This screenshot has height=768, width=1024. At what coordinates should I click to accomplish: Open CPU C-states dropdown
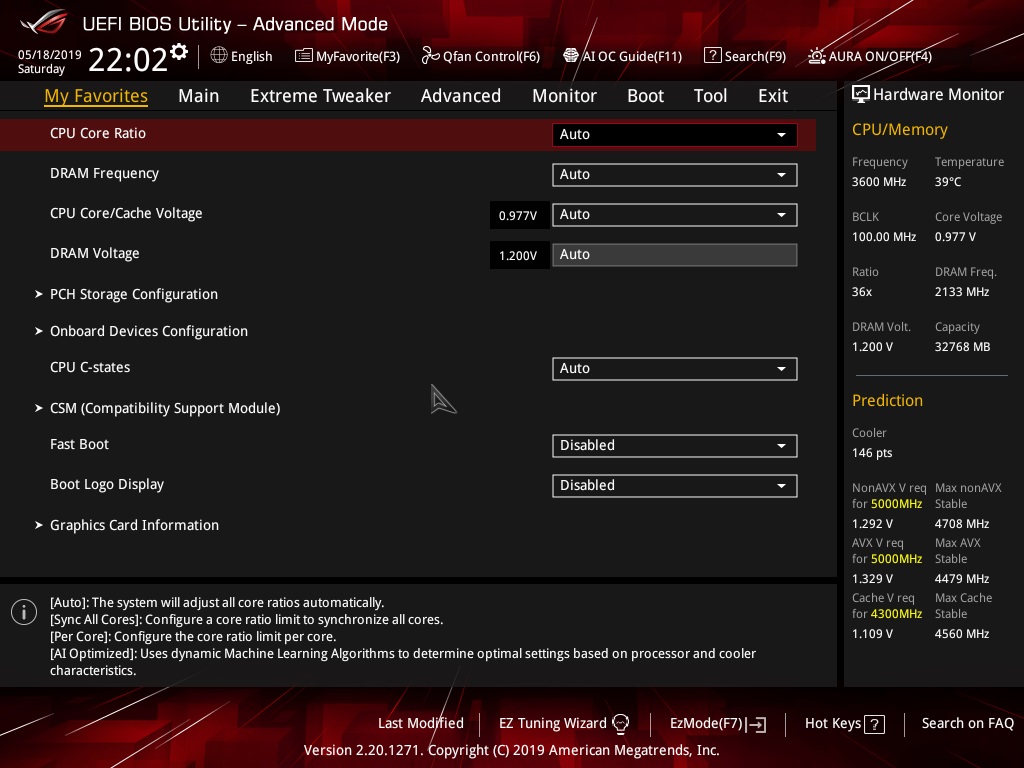pyautogui.click(x=675, y=368)
